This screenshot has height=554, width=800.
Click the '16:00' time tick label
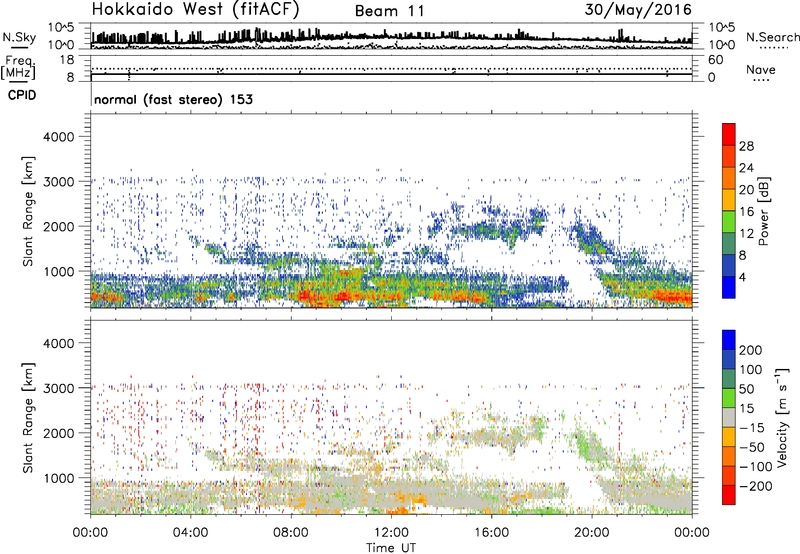point(491,533)
